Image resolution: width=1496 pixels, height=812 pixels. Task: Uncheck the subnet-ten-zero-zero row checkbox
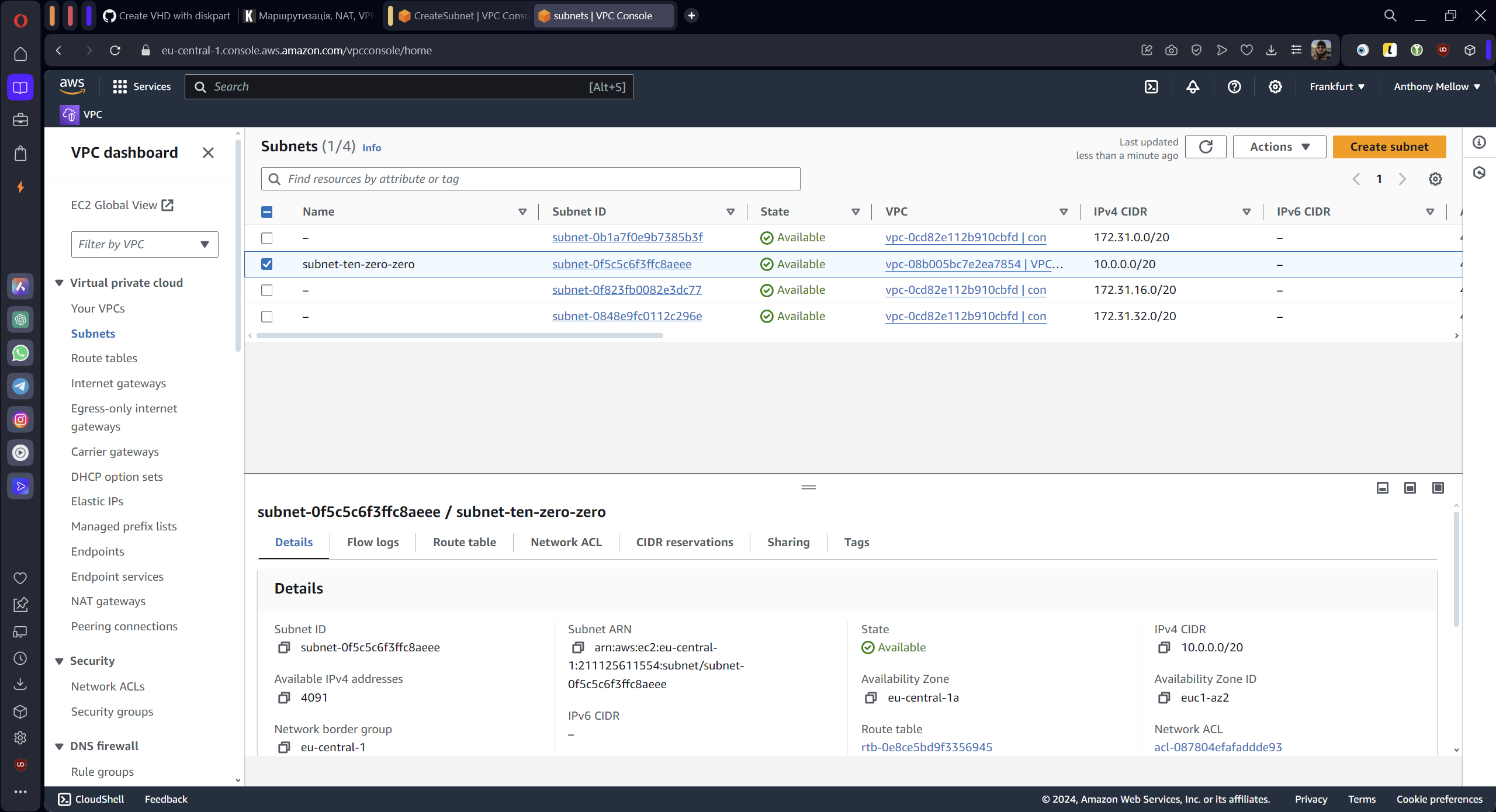click(x=267, y=264)
